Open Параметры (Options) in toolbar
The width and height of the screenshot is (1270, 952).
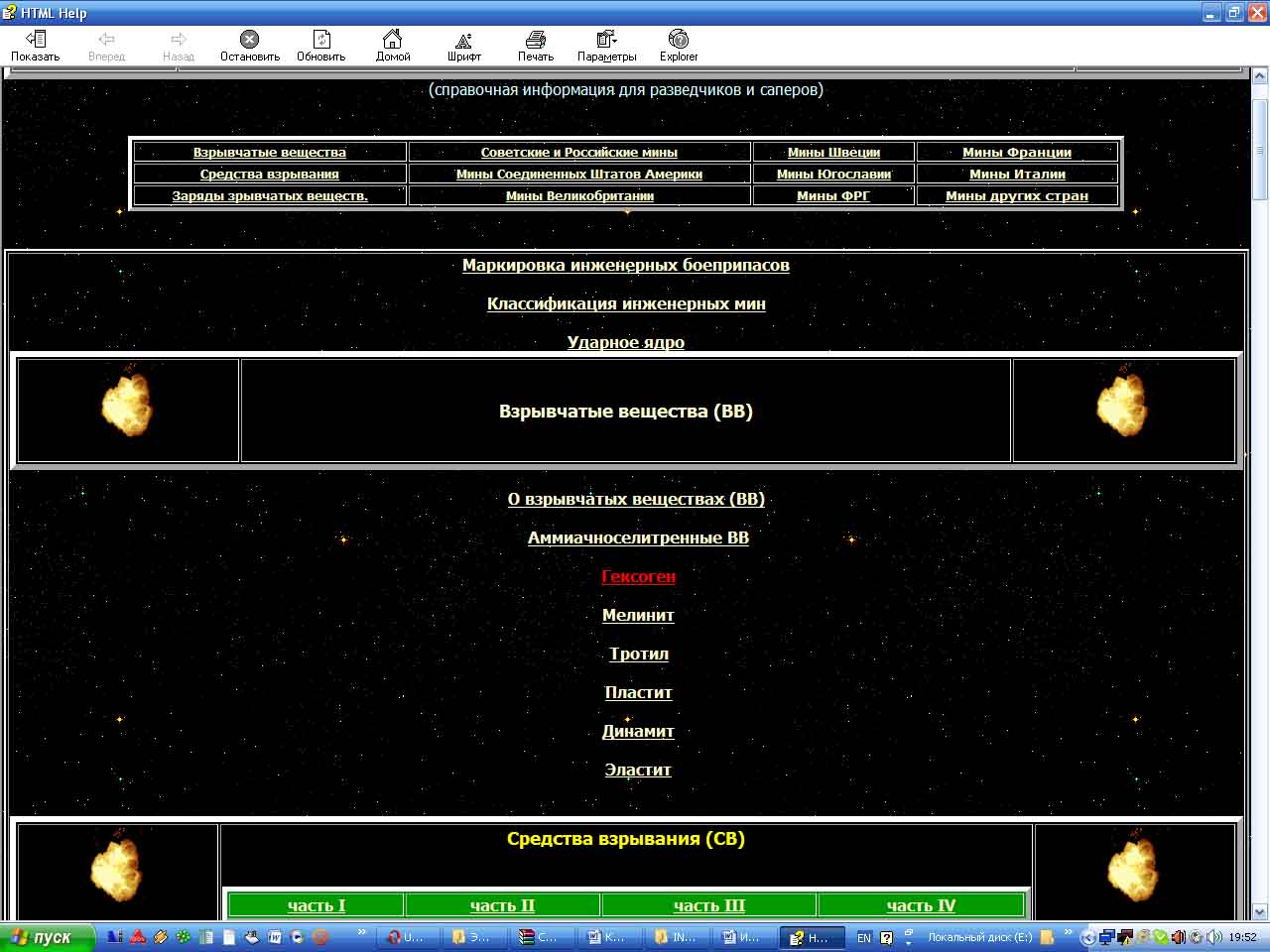(607, 46)
